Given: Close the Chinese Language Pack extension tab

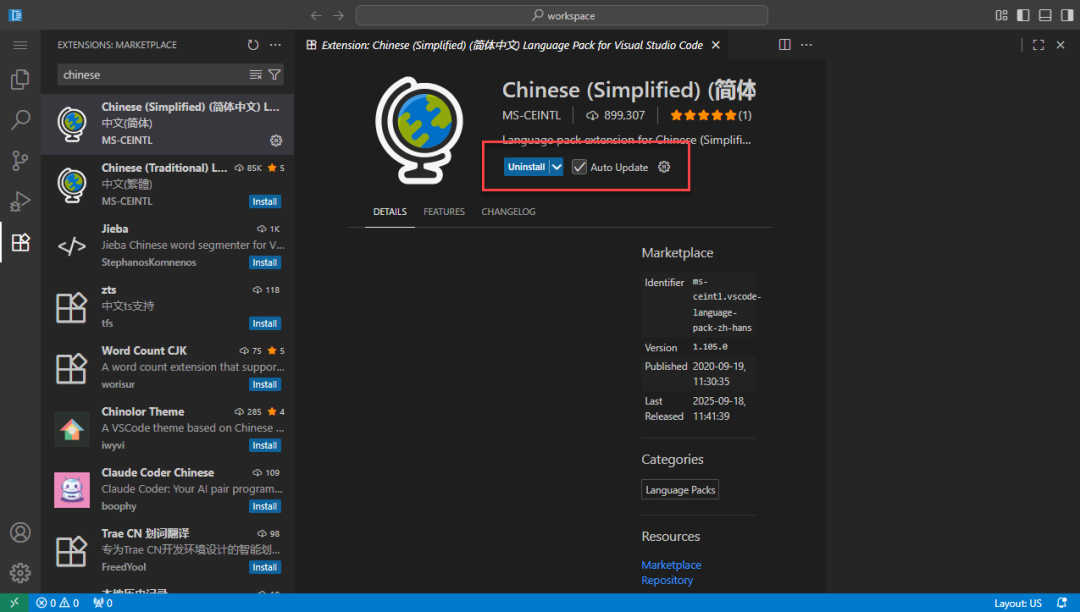Looking at the screenshot, I should pos(716,45).
